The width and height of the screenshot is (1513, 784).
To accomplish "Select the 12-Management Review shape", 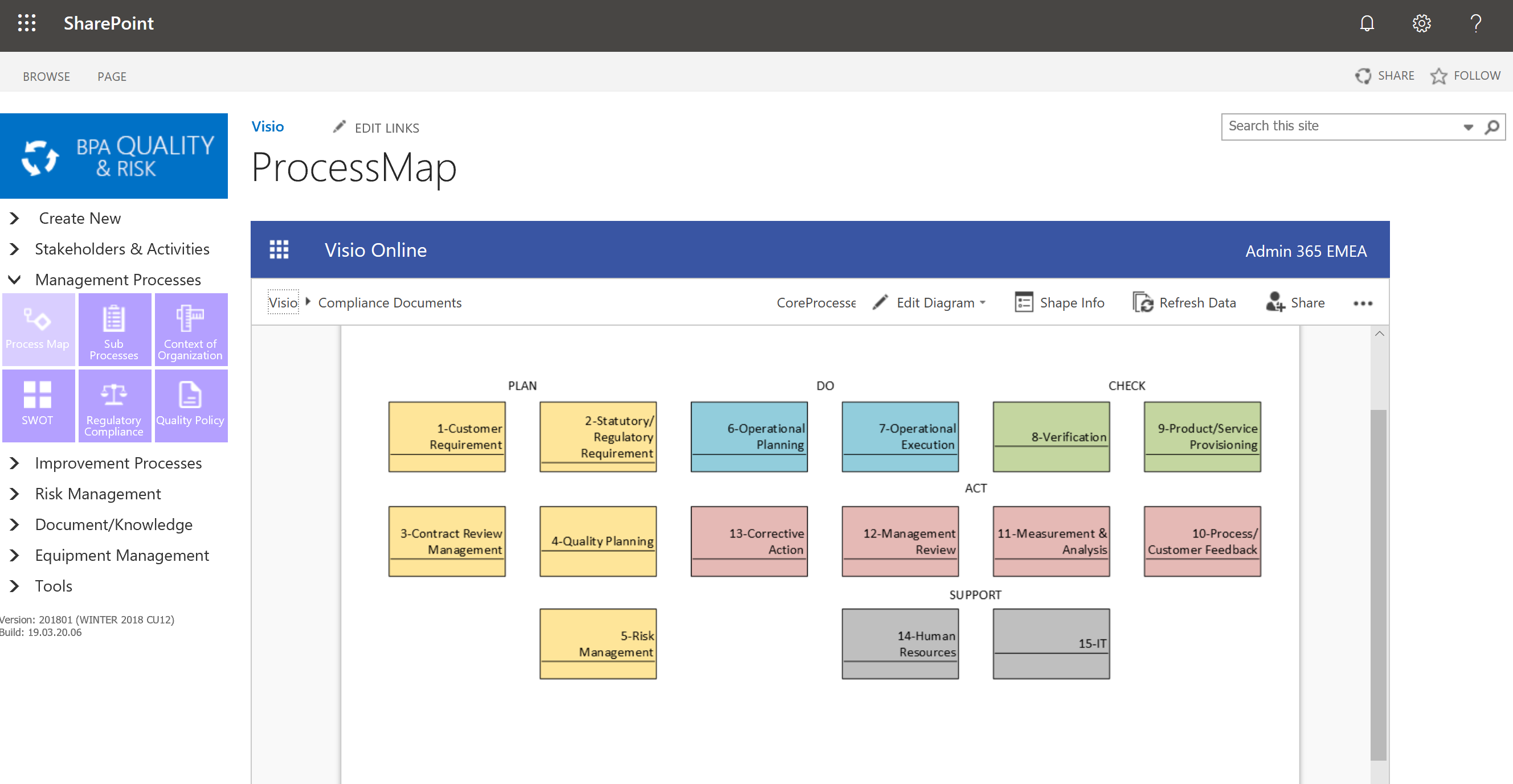I will [901, 541].
